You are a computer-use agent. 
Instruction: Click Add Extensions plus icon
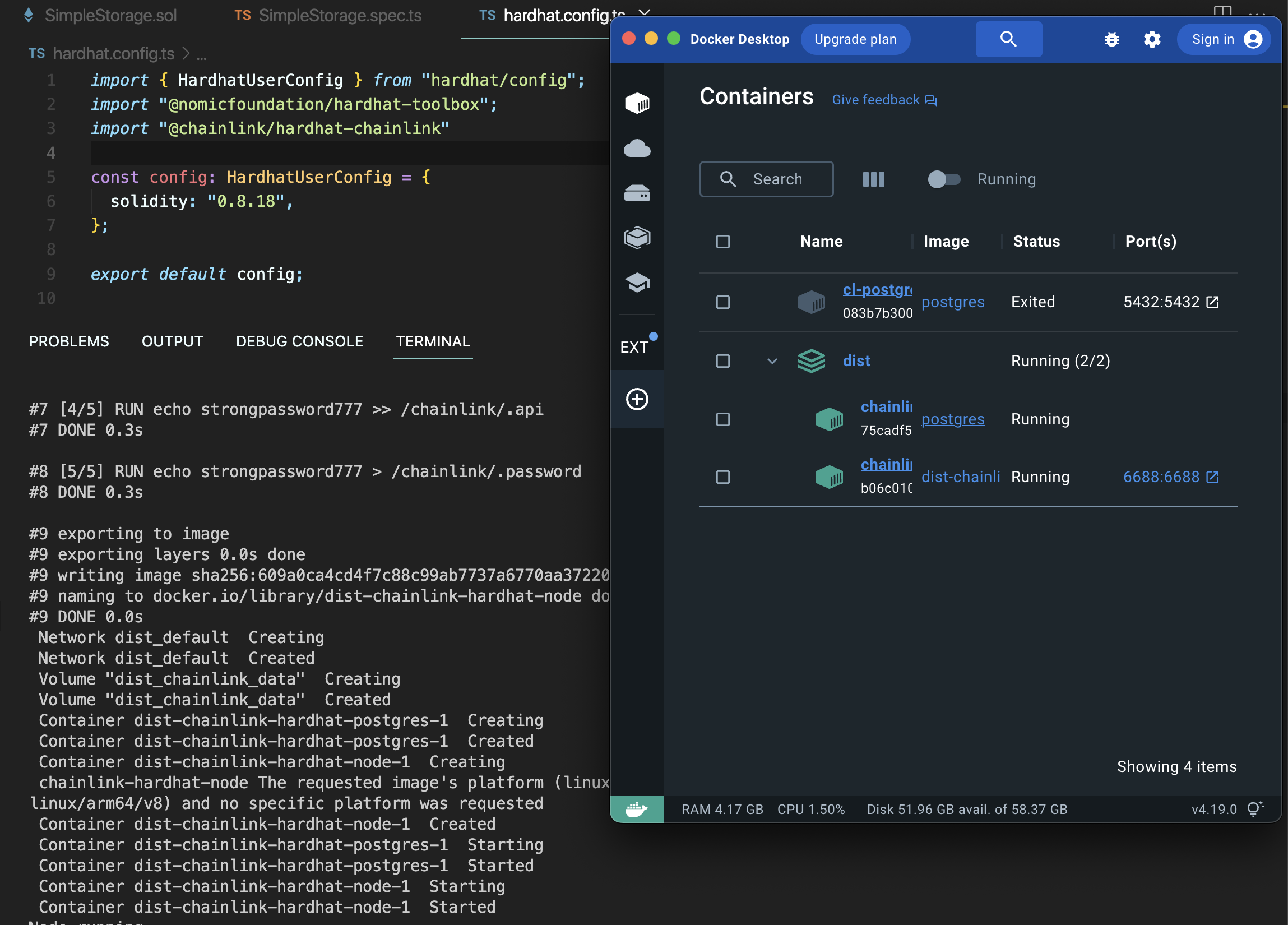pos(637,399)
